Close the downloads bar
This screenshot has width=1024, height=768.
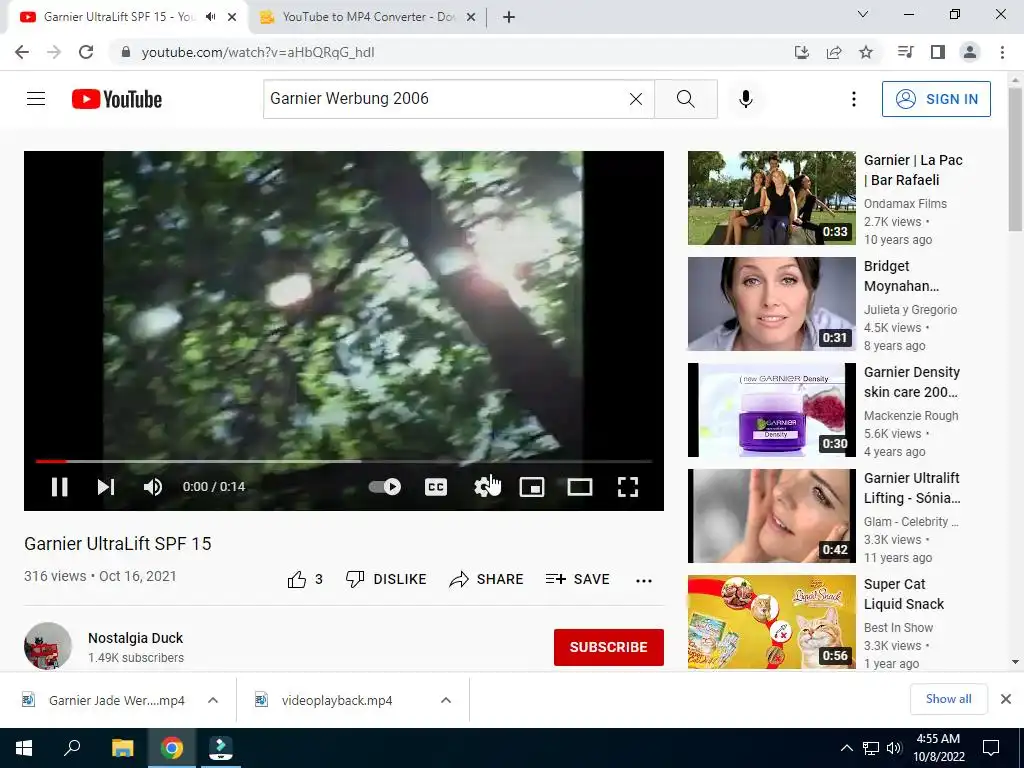[1006, 699]
